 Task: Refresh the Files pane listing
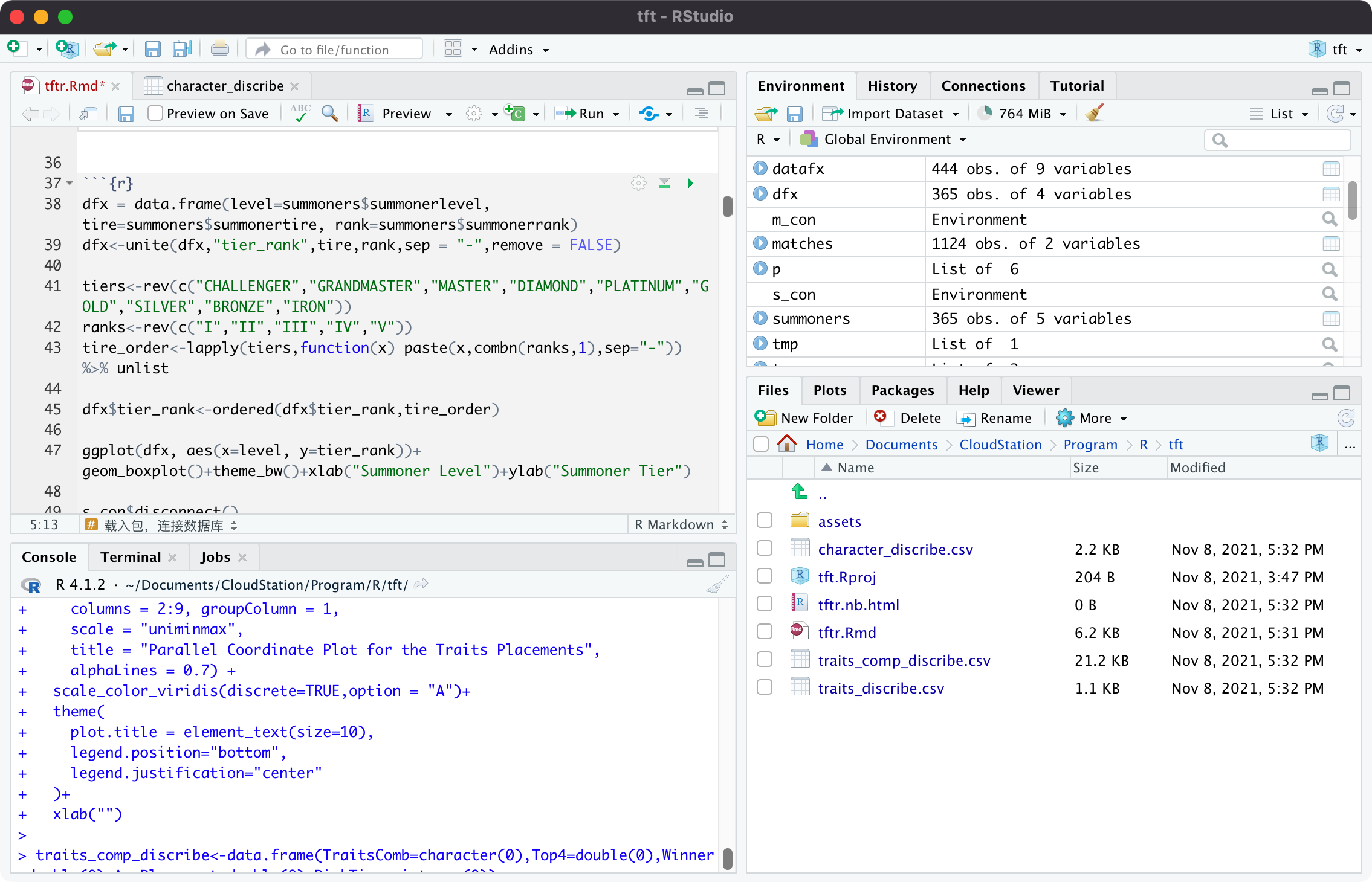coord(1345,418)
